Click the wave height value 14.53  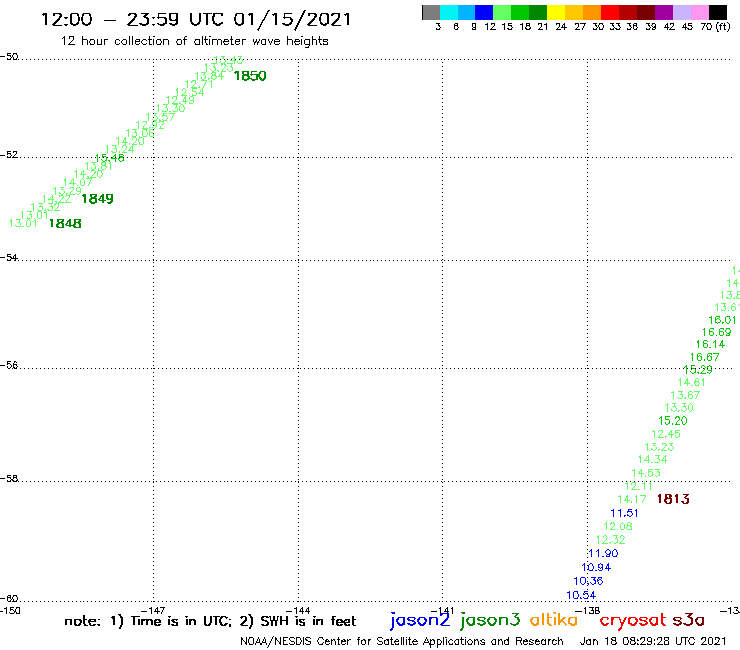(646, 473)
